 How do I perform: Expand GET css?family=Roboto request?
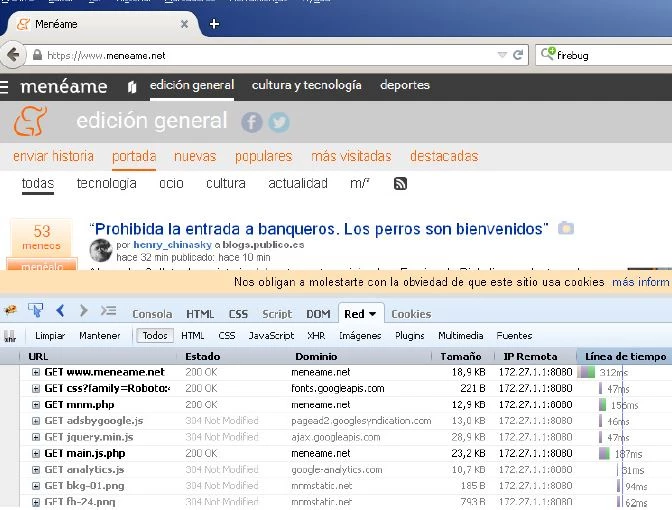point(36,388)
